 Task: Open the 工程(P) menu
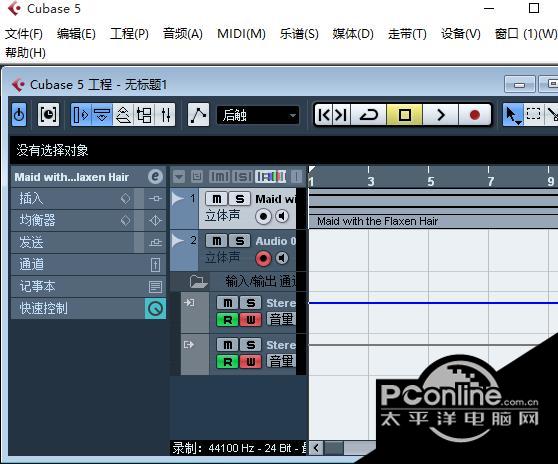[x=129, y=34]
